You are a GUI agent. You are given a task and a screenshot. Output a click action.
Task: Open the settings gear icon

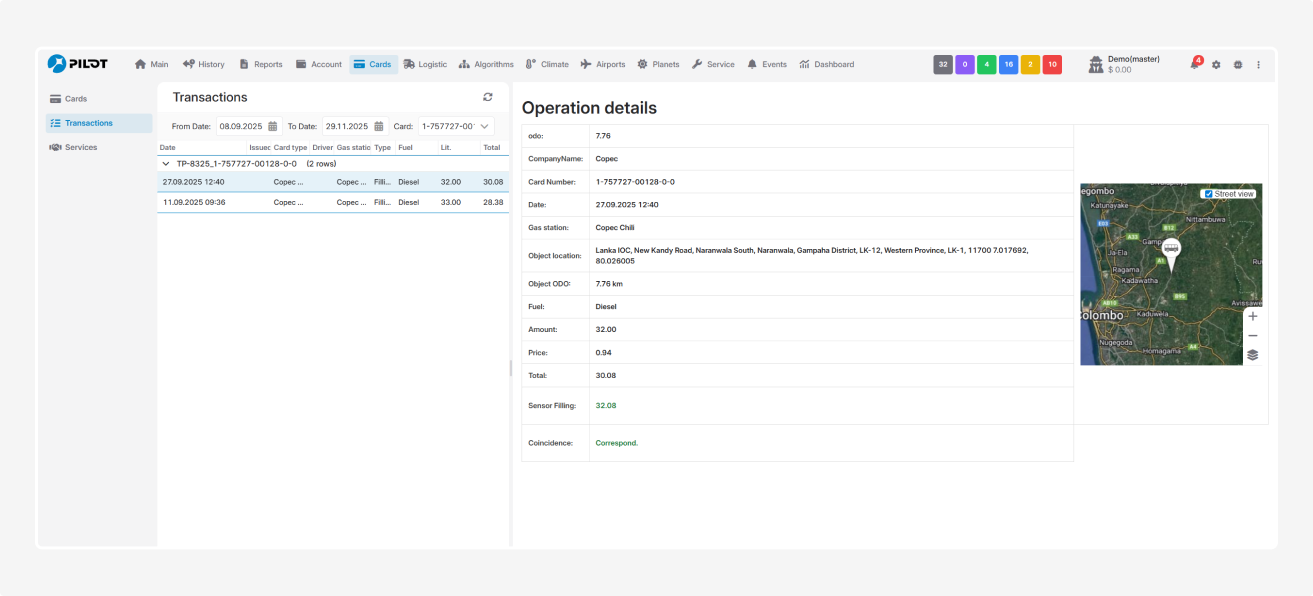1216,64
